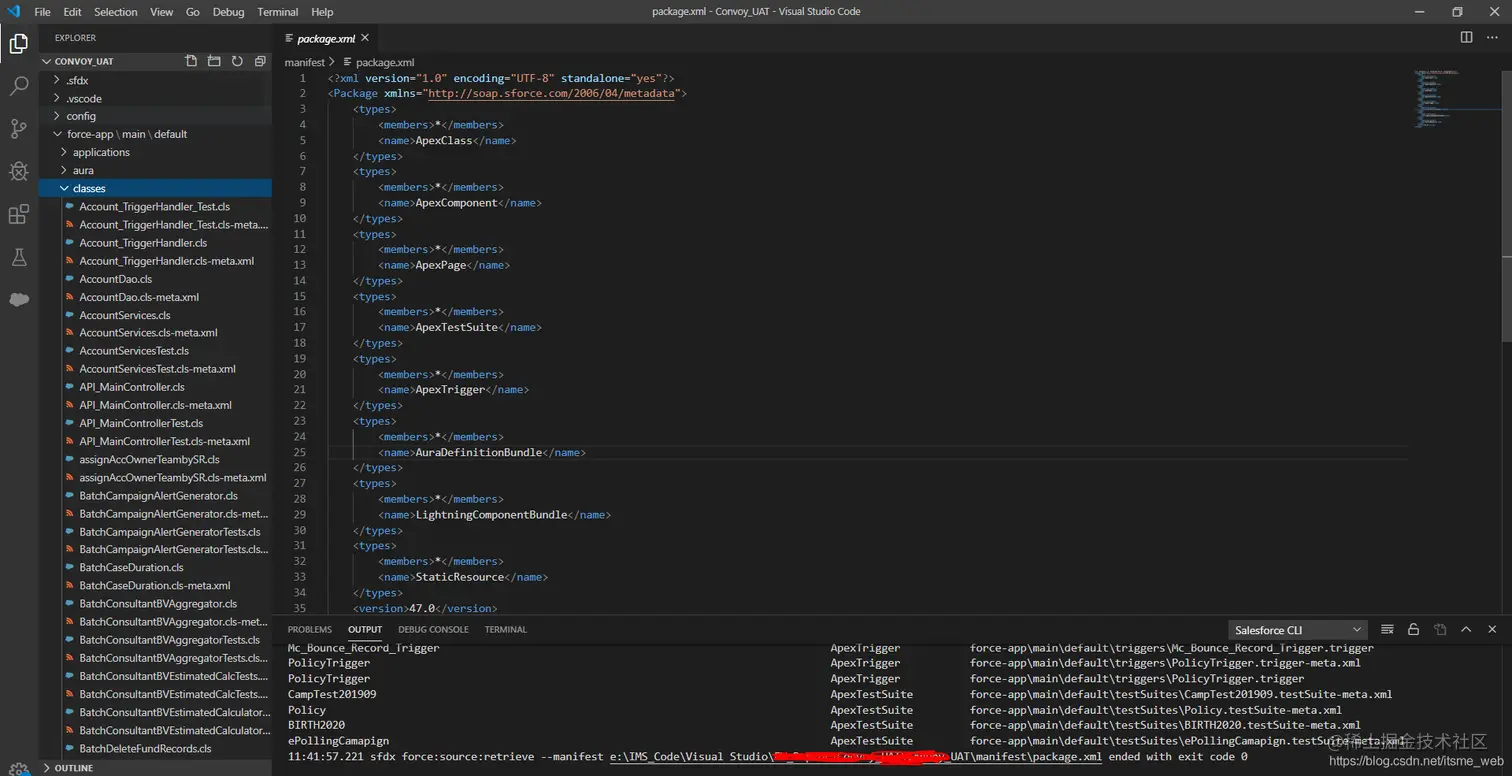Collapse the CONVOY_UAT root folder
Image resolution: width=1512 pixels, height=776 pixels.
coord(84,61)
